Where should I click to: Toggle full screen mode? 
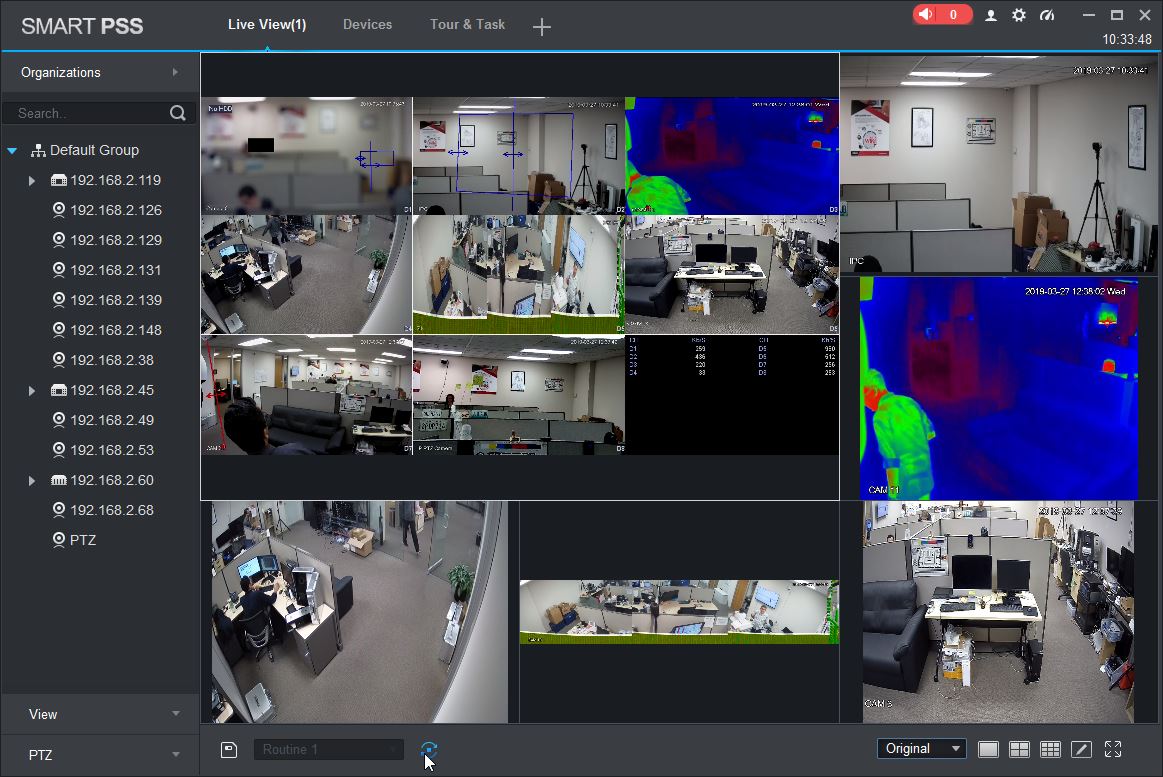(1113, 750)
